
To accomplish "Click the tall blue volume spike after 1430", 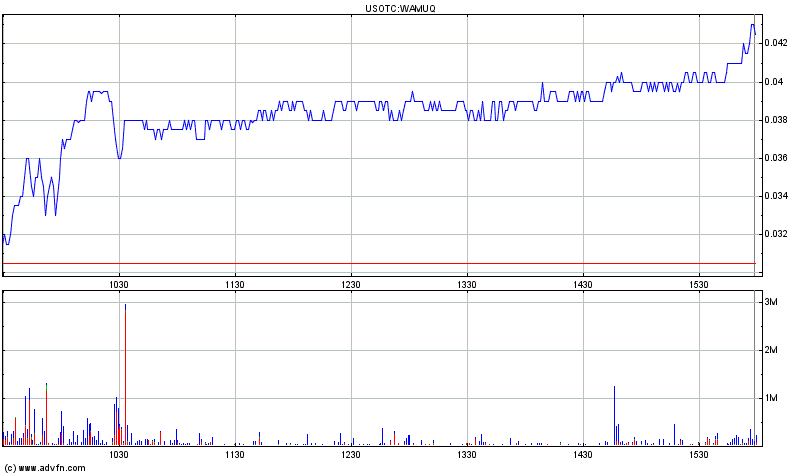I will click(614, 416).
